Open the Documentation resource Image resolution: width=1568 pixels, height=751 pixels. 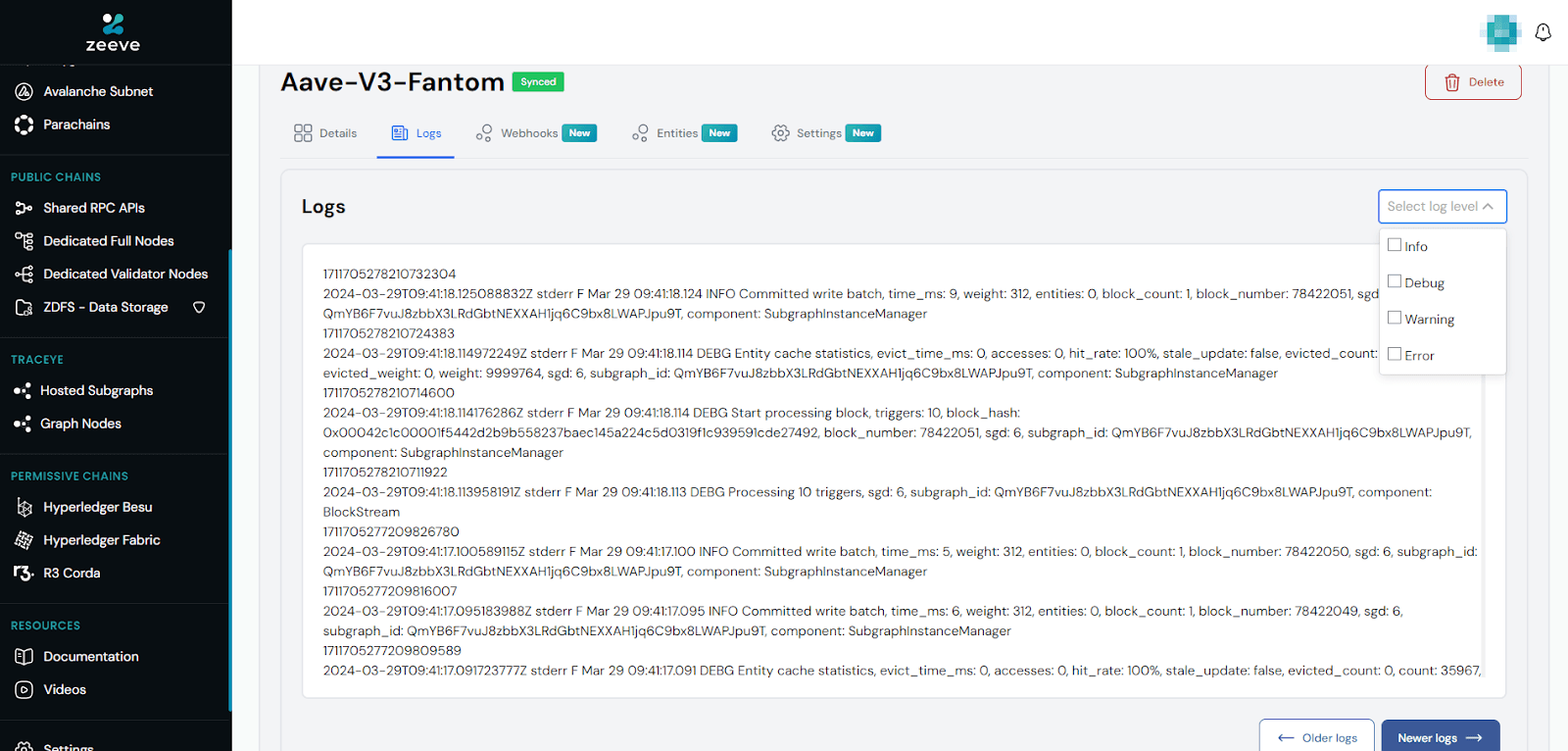point(91,657)
